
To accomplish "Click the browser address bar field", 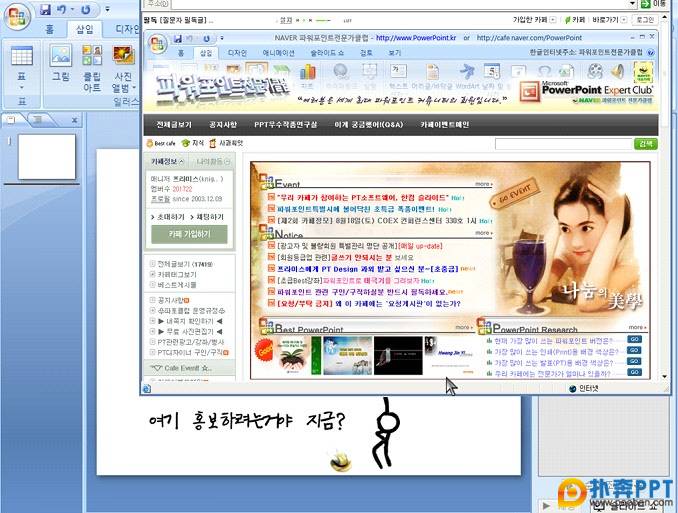I will tap(400, 4).
